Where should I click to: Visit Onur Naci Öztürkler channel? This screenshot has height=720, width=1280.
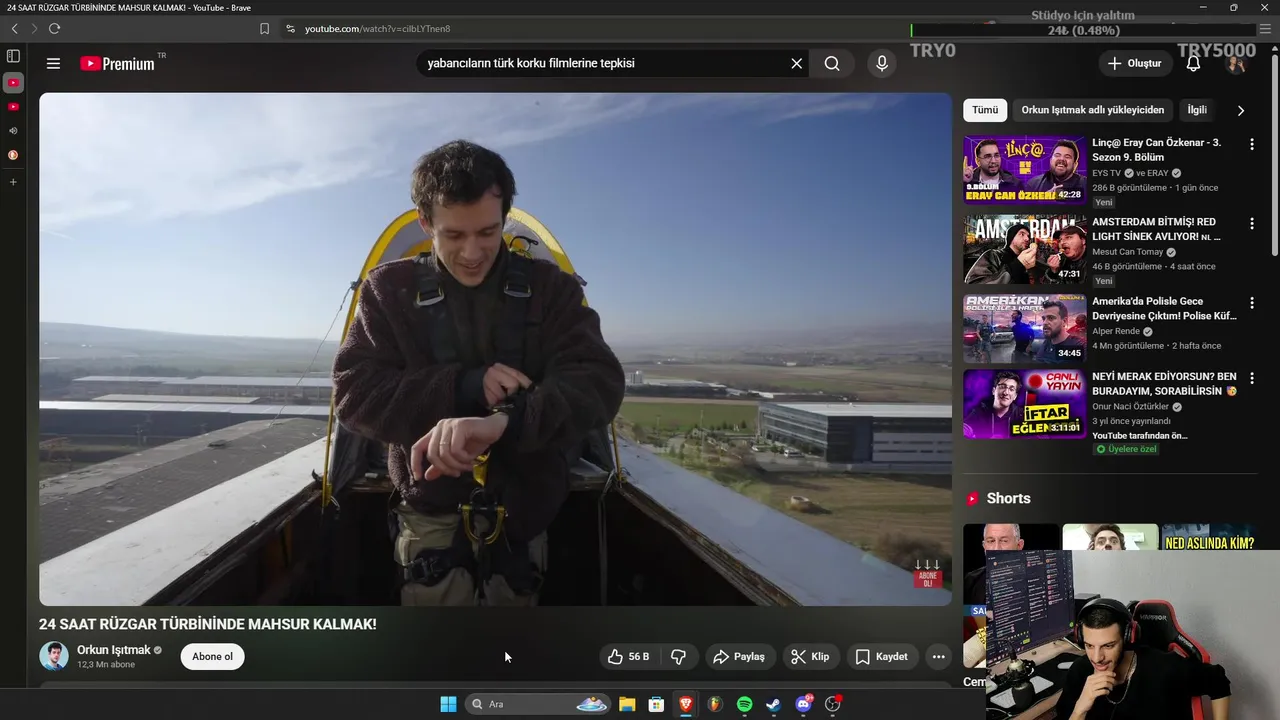(x=1130, y=407)
